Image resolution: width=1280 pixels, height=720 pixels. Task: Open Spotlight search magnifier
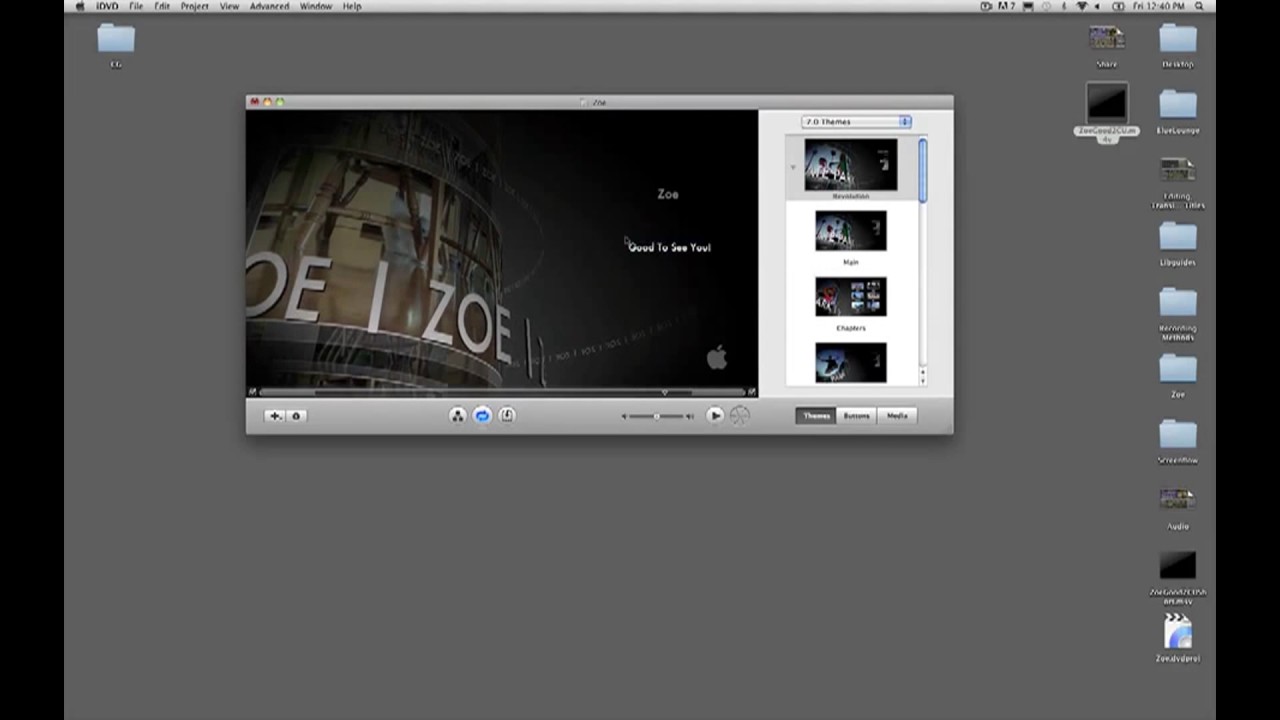coord(1199,6)
